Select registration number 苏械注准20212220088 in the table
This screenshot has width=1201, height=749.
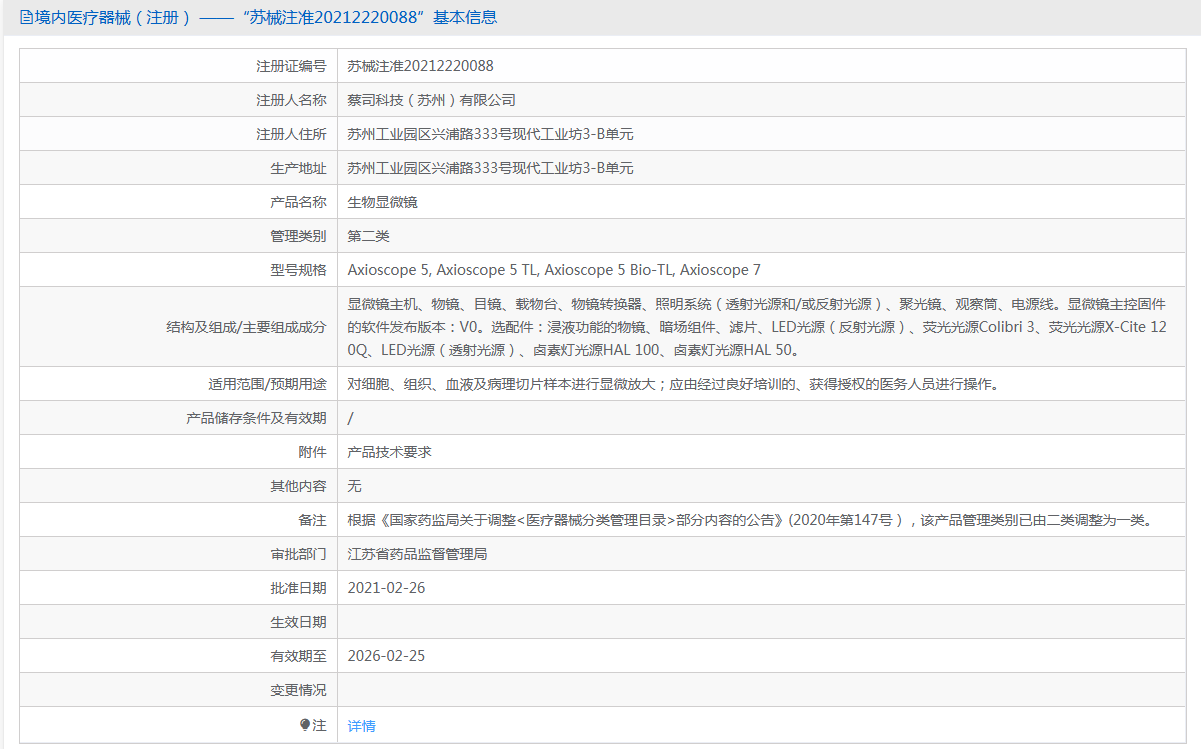pos(420,66)
